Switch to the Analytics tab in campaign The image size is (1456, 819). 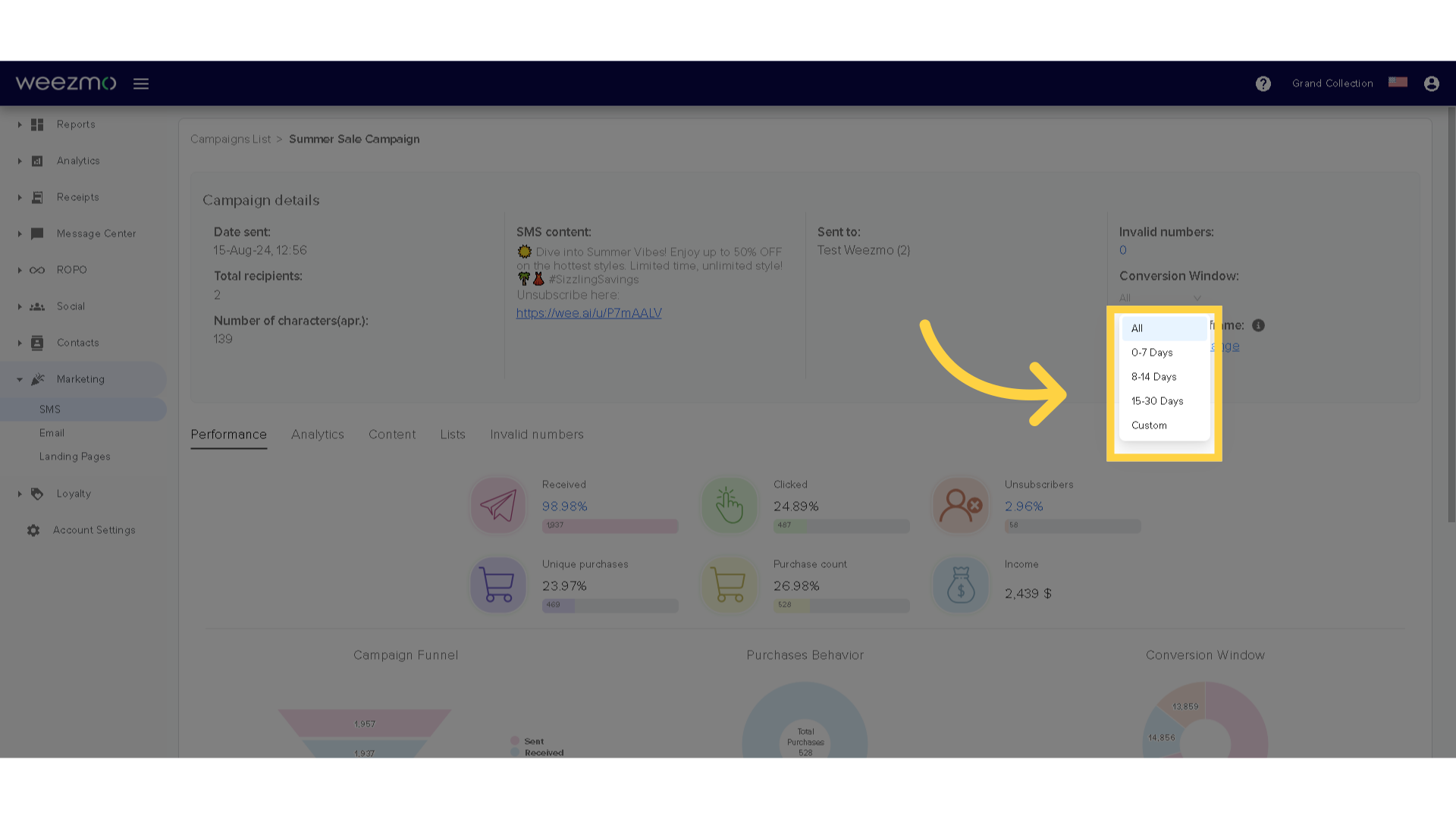click(317, 435)
